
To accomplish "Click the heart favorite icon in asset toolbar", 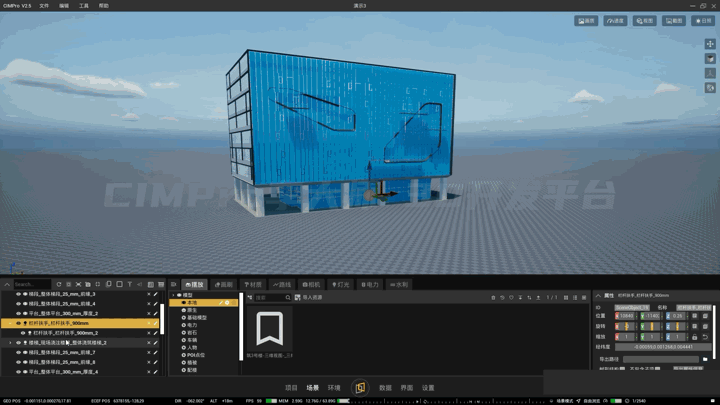I will pos(511,298).
